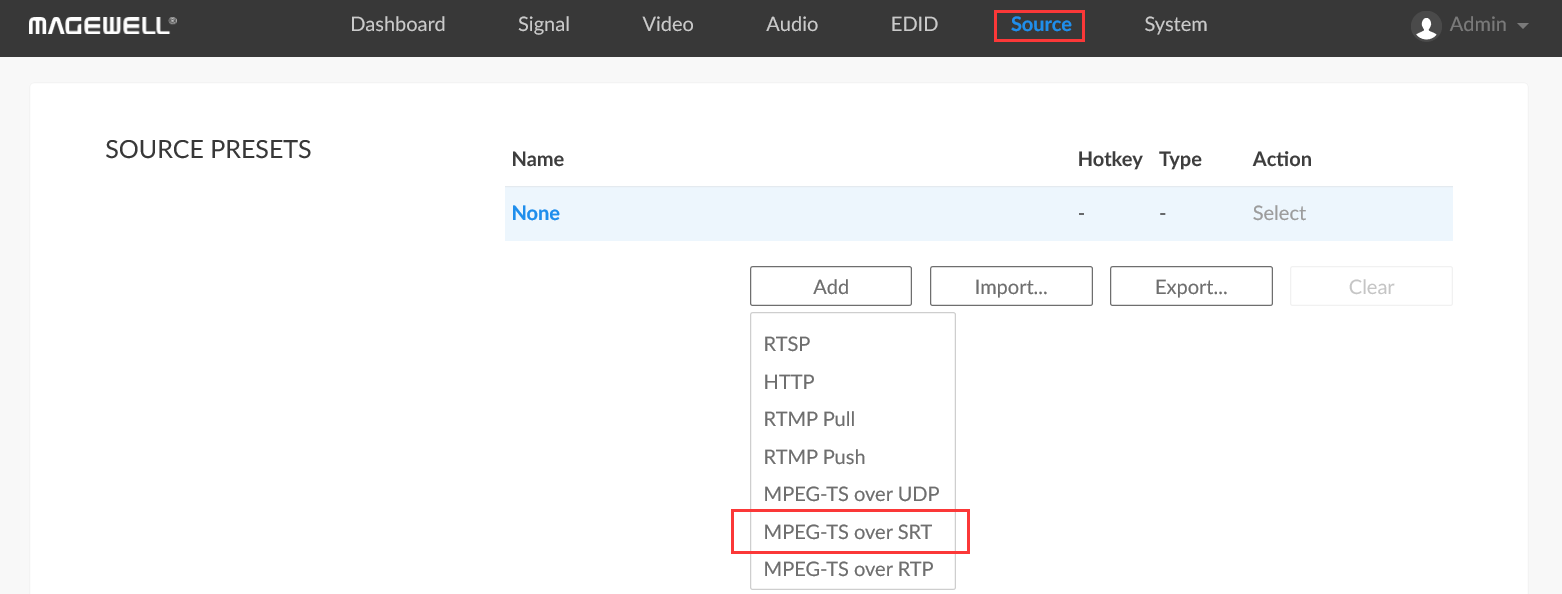
Task: Navigate to the System tab
Action: click(1175, 25)
